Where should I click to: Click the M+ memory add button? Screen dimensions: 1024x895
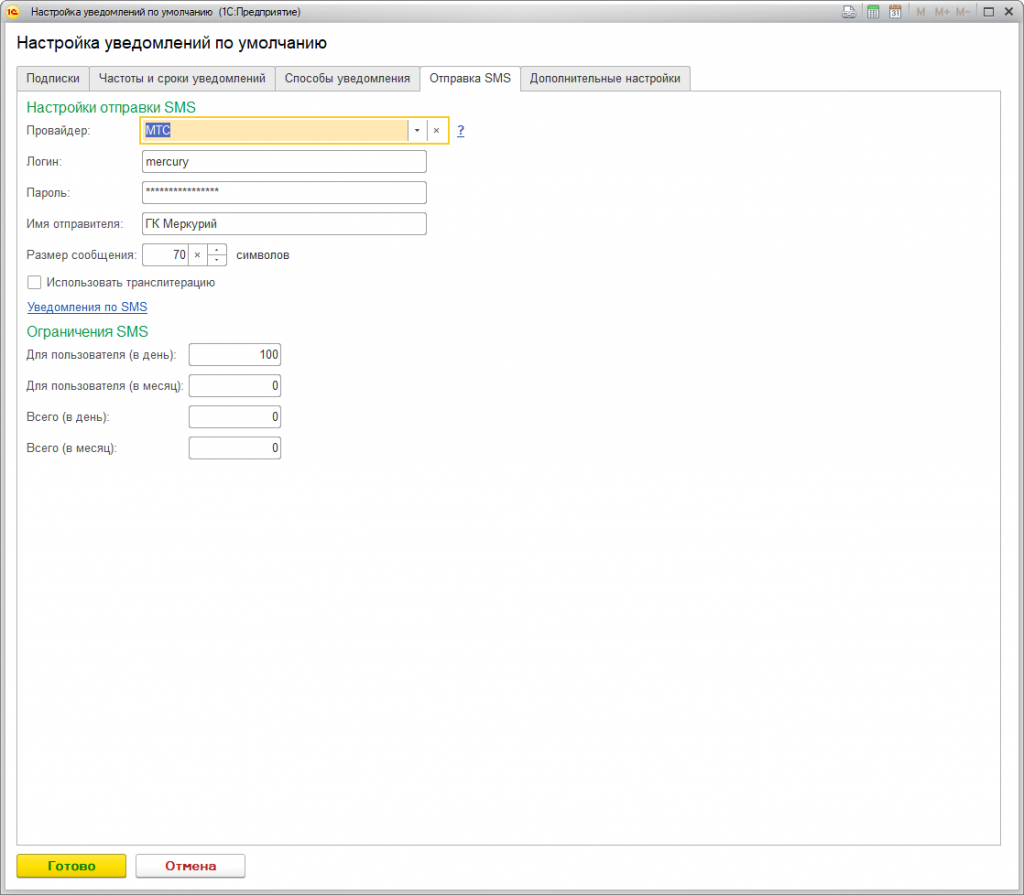click(942, 12)
